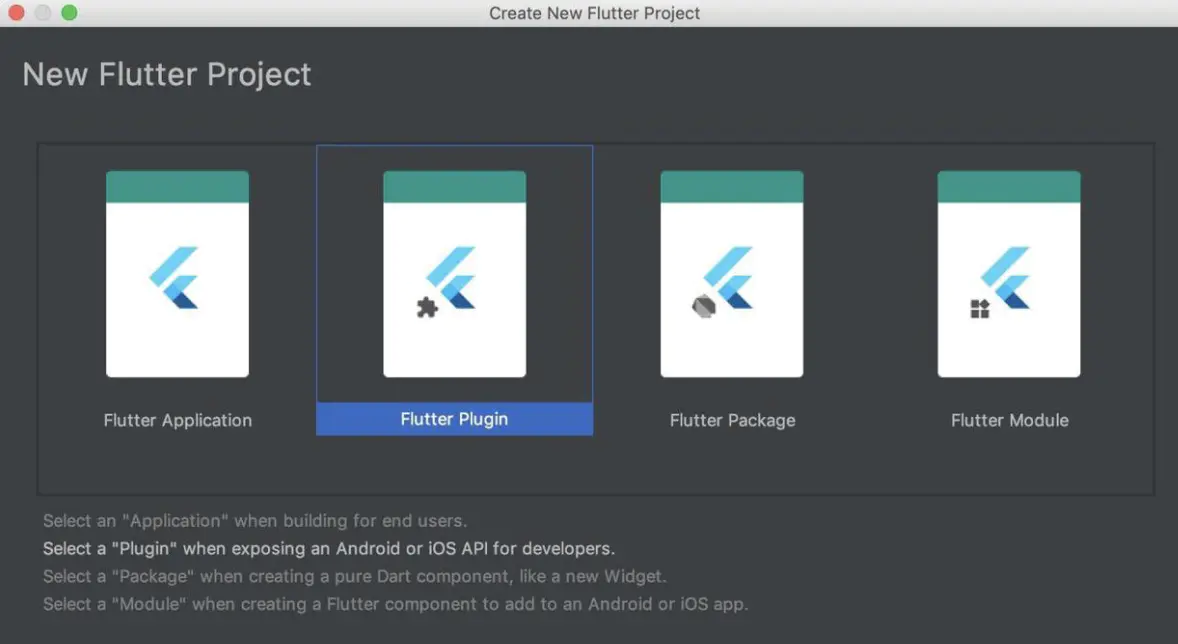Click the "Plugin" Android or iOS API description
1178x644 pixels.
[328, 549]
